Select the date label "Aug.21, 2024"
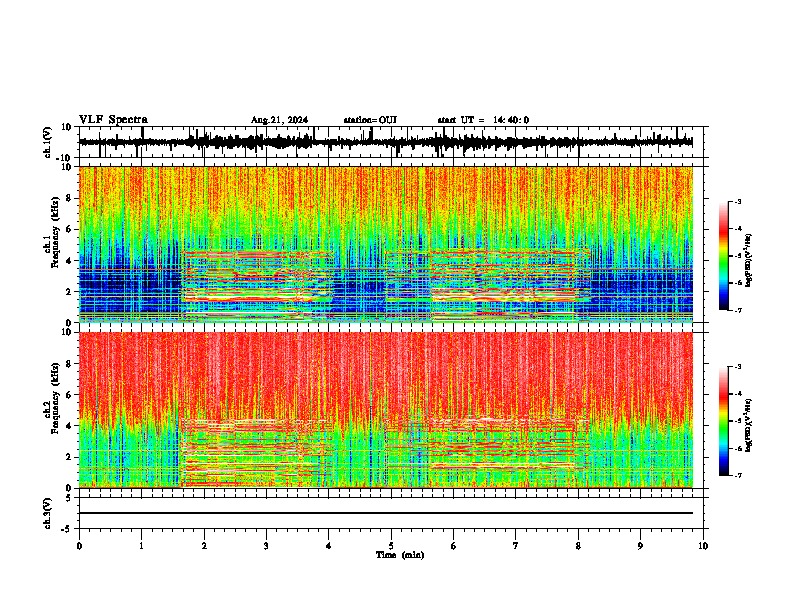Image resolution: width=792 pixels, height=612 pixels. click(279, 120)
